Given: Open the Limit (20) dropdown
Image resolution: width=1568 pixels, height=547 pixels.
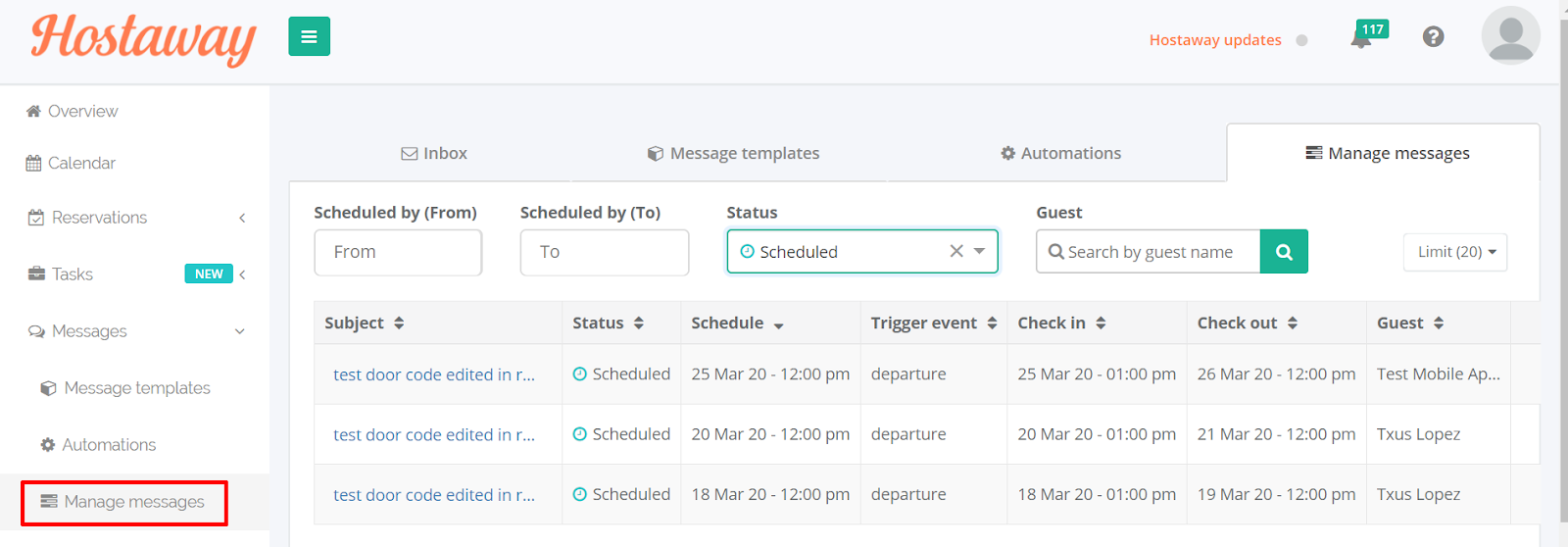Looking at the screenshot, I should 1455,252.
